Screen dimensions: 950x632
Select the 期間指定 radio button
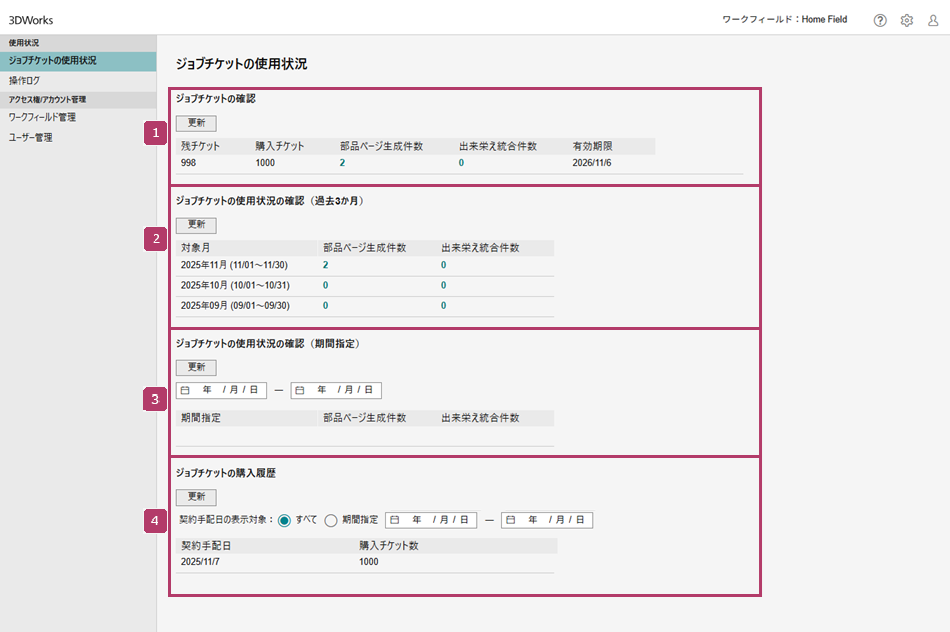pos(331,520)
